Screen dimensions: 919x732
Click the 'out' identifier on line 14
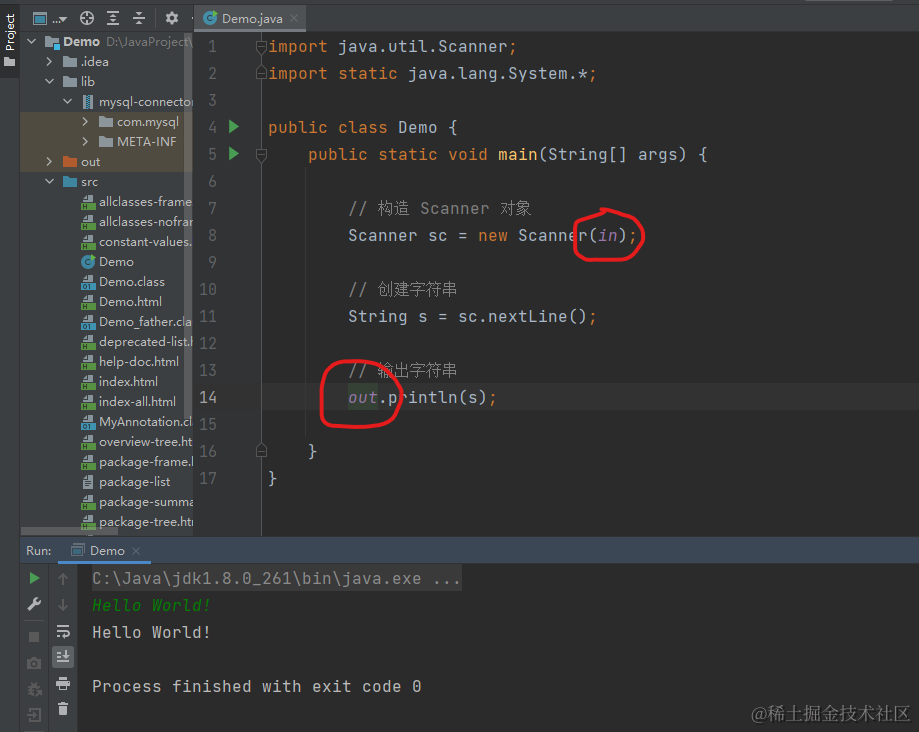[x=363, y=397]
